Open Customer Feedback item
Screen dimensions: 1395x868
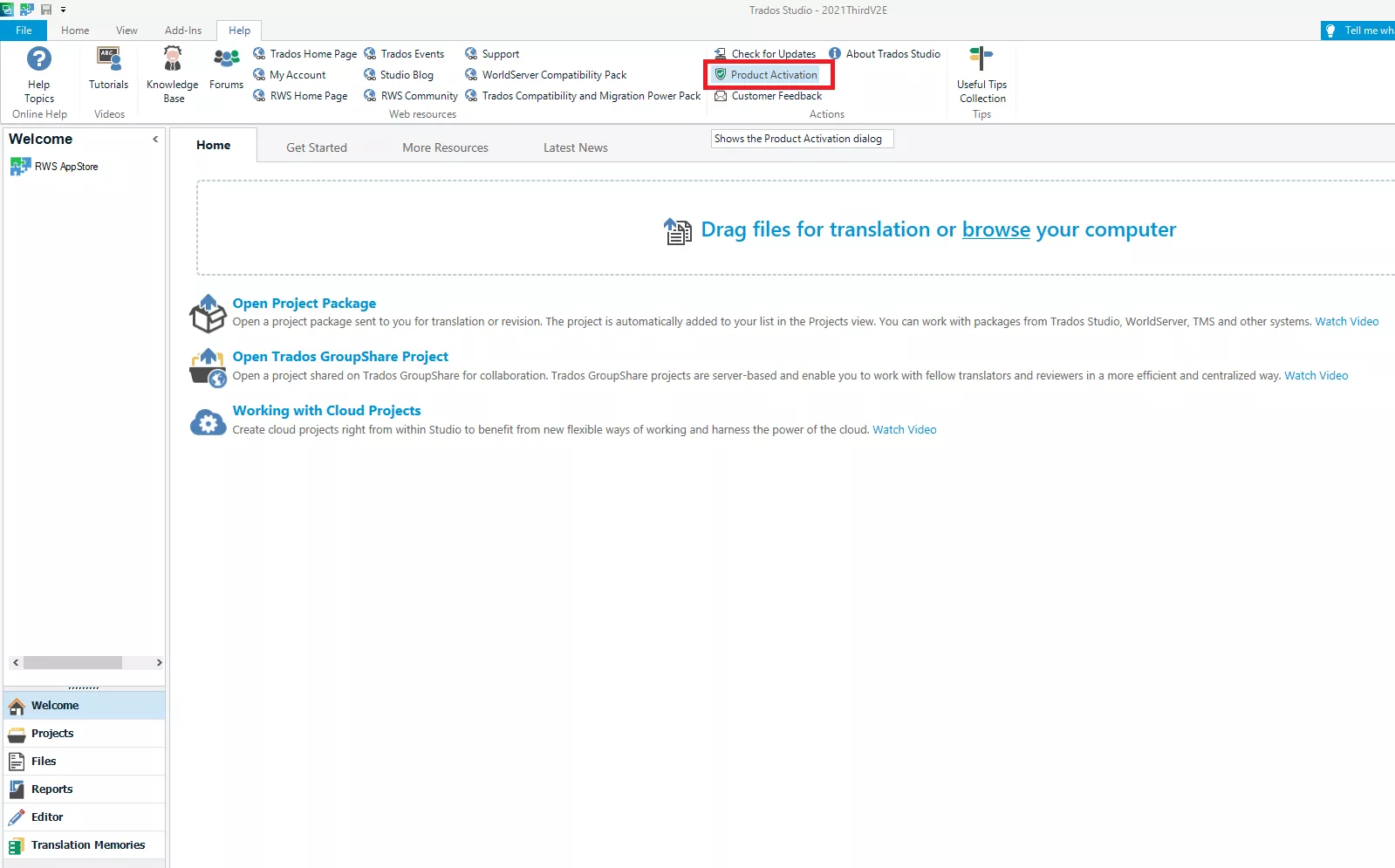click(768, 96)
